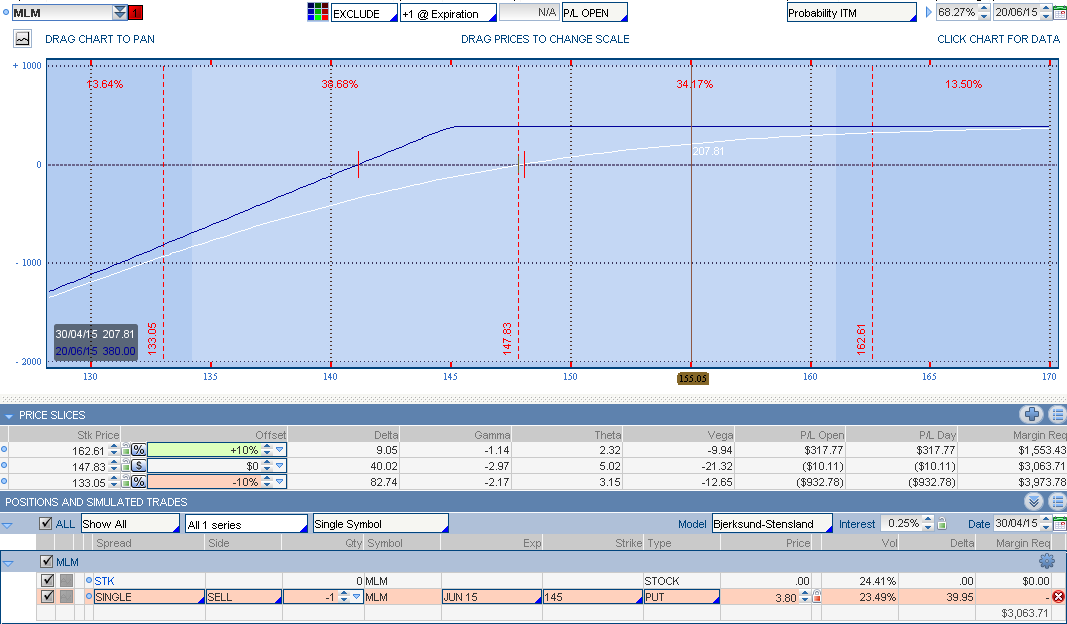Click the STK spread link
The width and height of the screenshot is (1067, 624).
click(104, 580)
